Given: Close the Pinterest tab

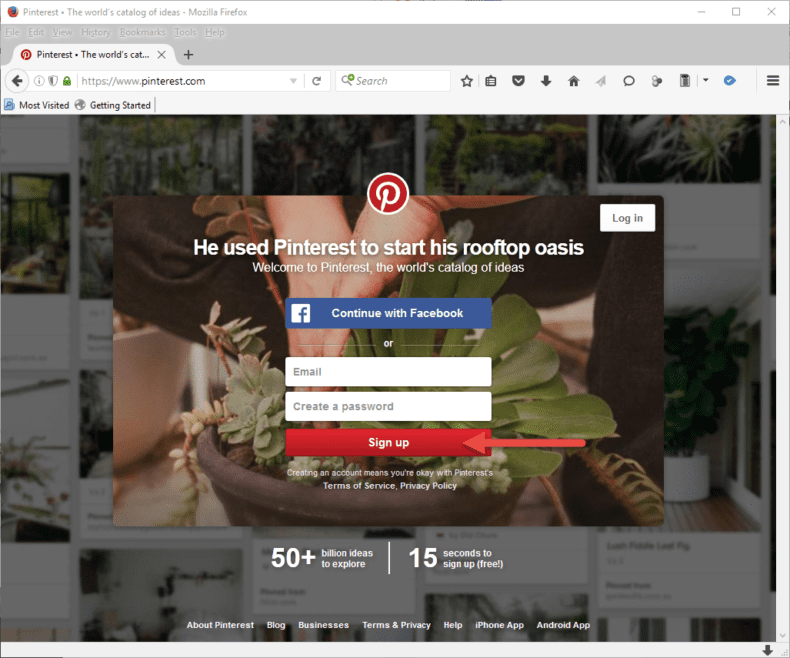Looking at the screenshot, I should click(x=164, y=55).
